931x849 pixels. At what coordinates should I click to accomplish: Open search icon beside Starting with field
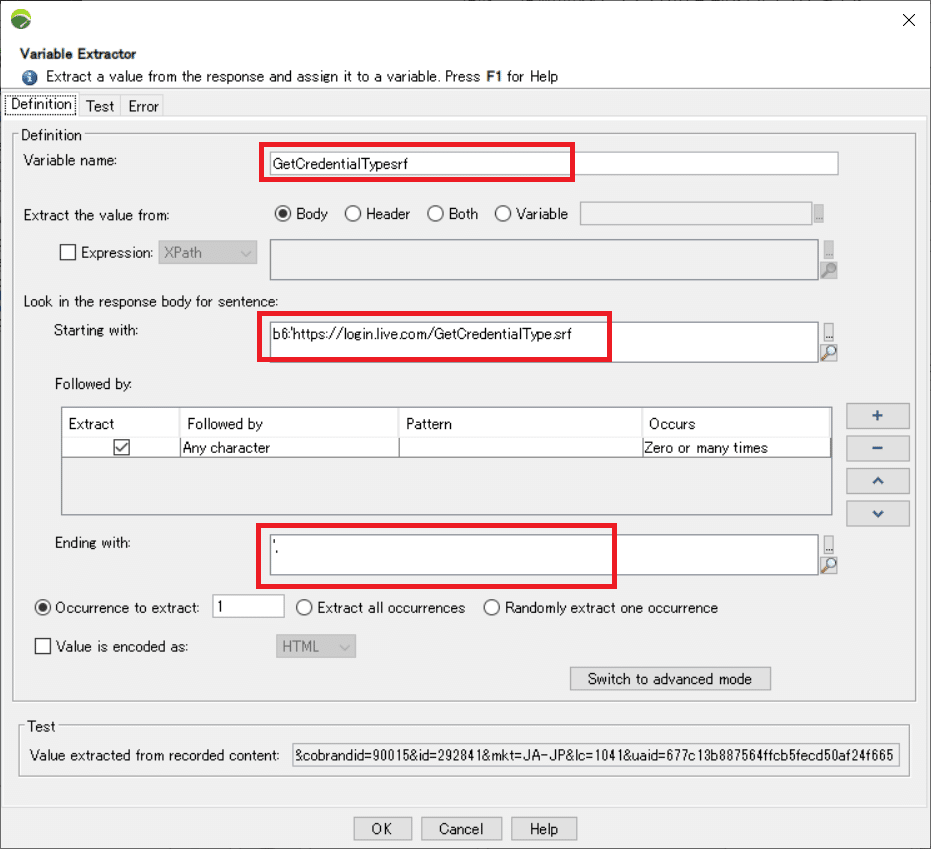pyautogui.click(x=829, y=353)
